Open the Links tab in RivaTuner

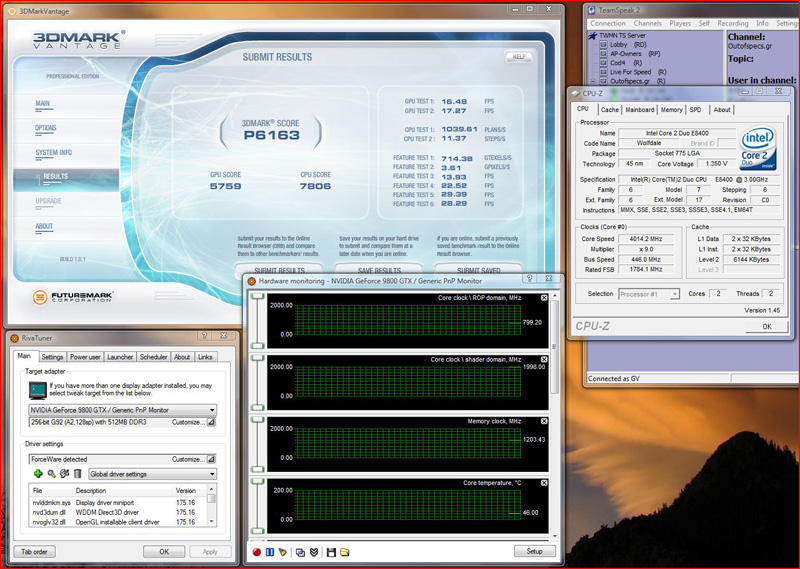click(x=205, y=357)
